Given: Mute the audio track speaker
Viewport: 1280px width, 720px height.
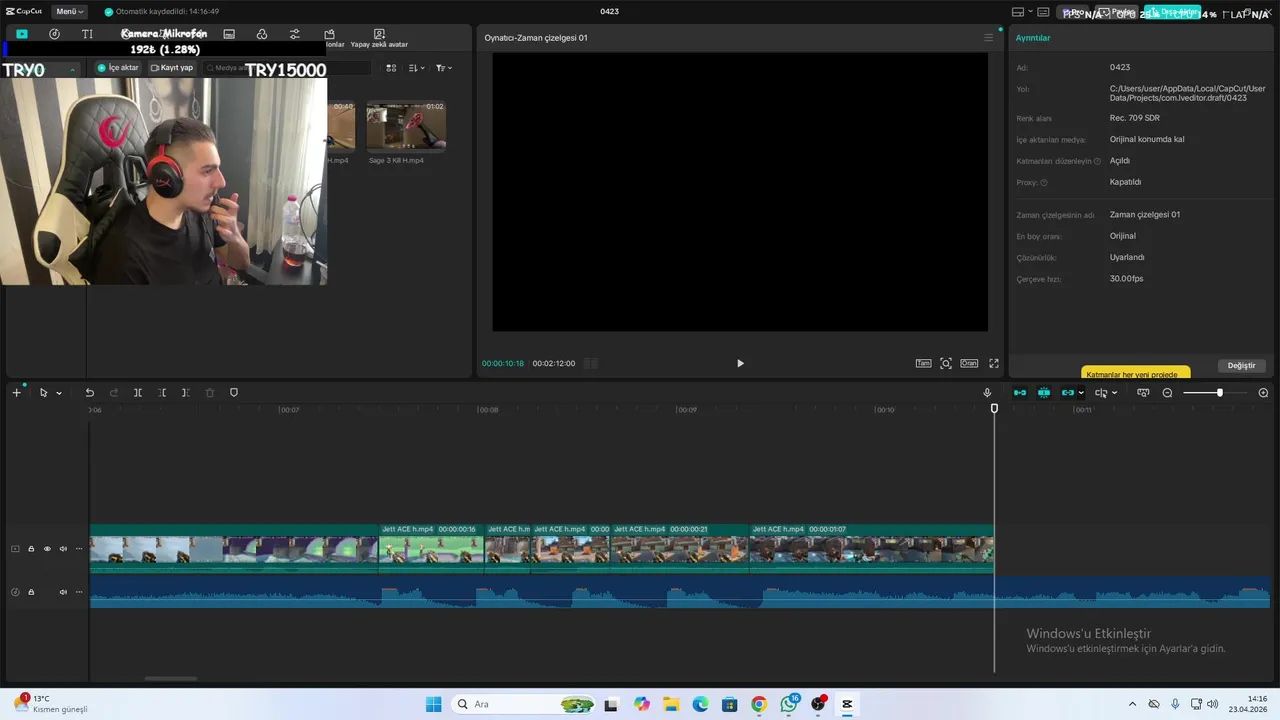Looking at the screenshot, I should pos(63,592).
